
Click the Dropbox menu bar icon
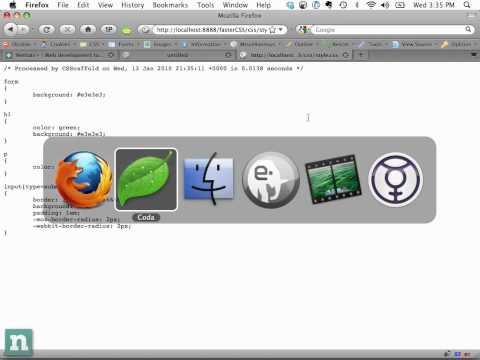[x=290, y=5]
